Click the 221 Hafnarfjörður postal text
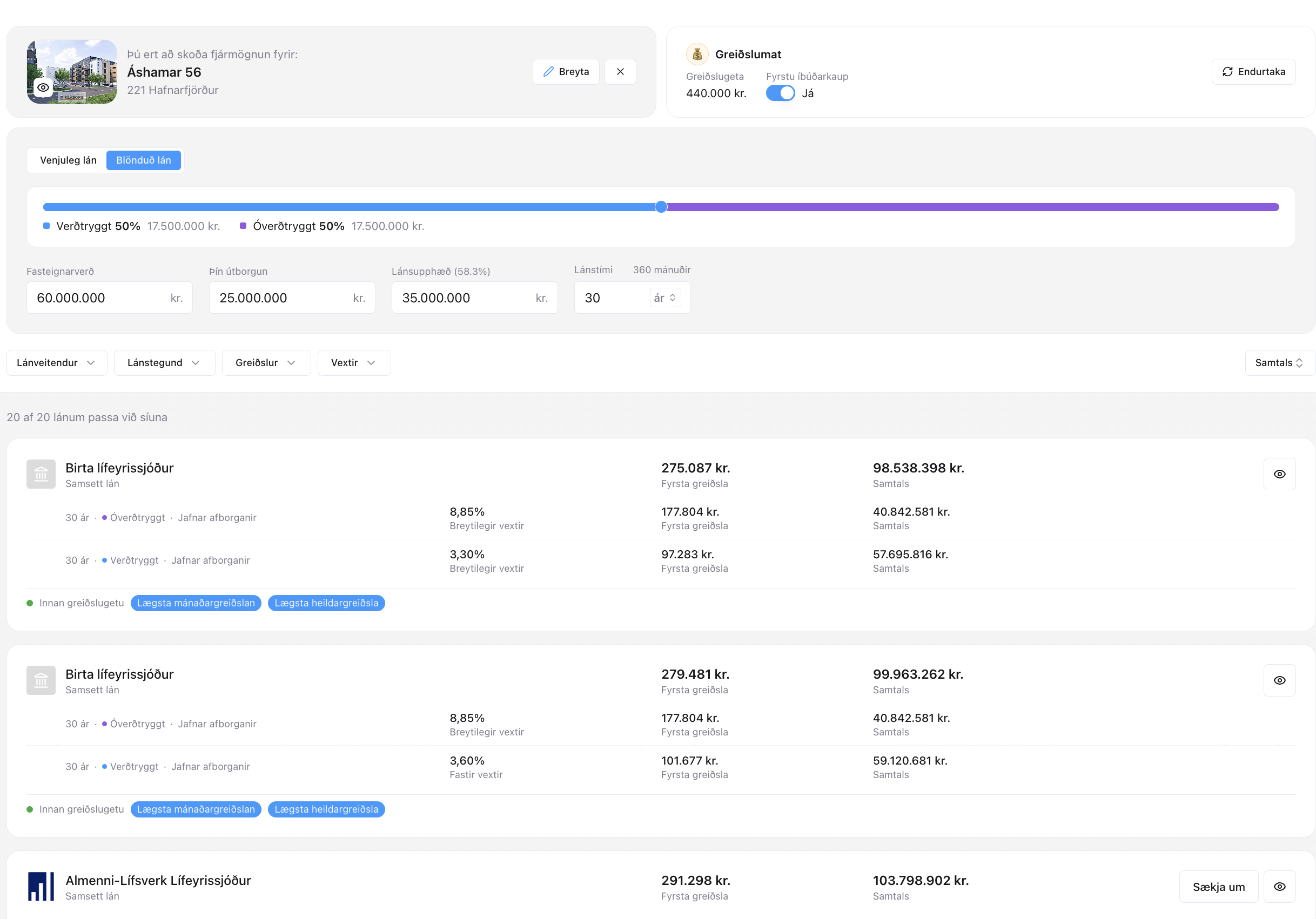The width and height of the screenshot is (1316, 919). coord(173,90)
